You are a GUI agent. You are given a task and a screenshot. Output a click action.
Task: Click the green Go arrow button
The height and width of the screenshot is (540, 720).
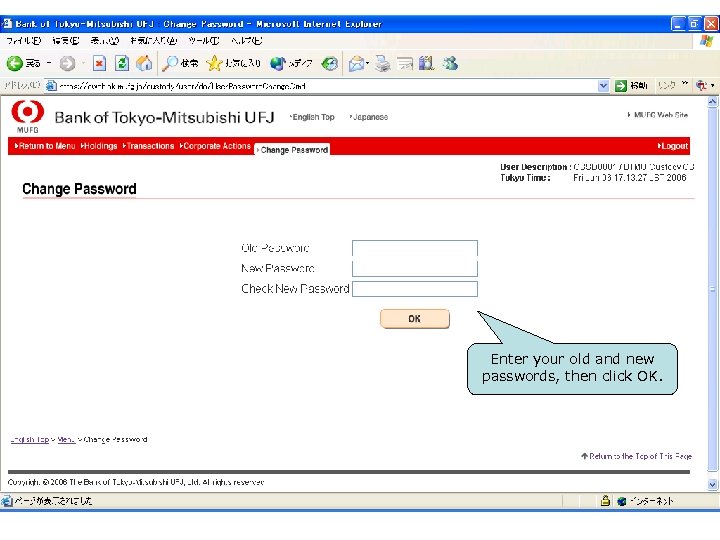point(621,86)
